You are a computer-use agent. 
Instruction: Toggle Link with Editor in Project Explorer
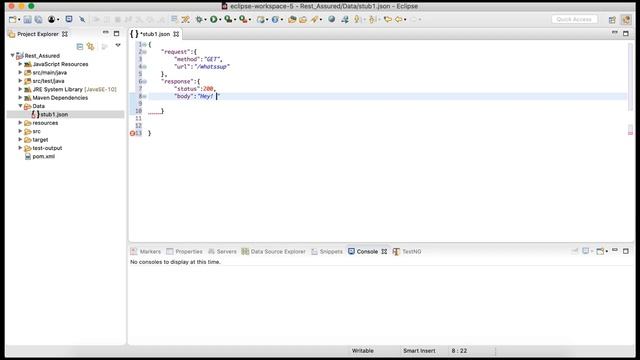(91, 47)
